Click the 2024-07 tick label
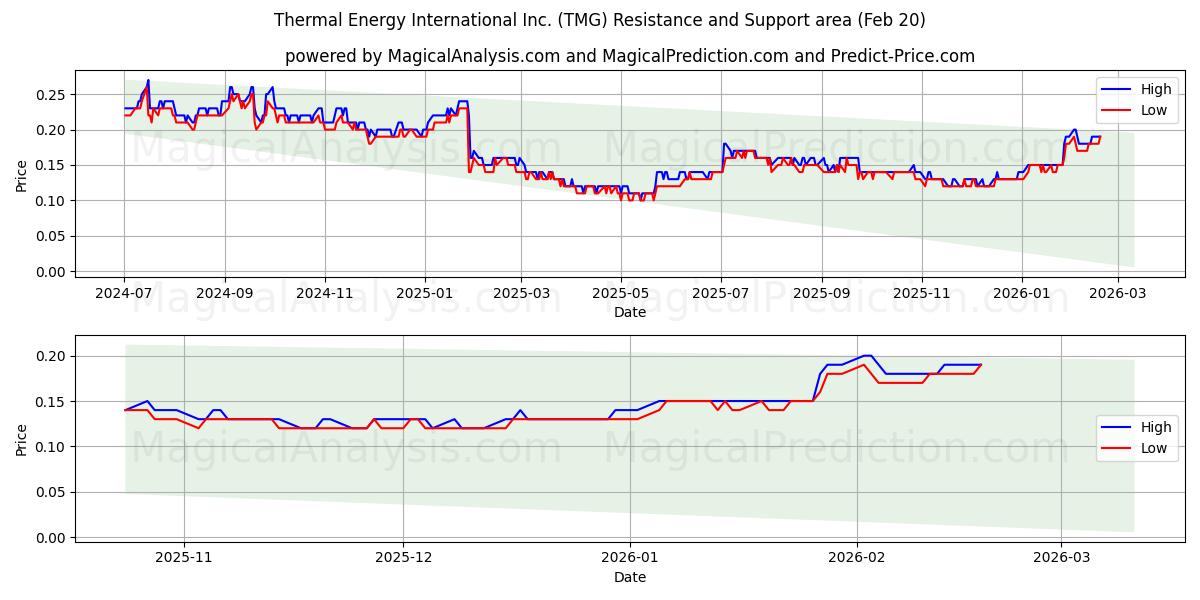The width and height of the screenshot is (1200, 600). [124, 294]
